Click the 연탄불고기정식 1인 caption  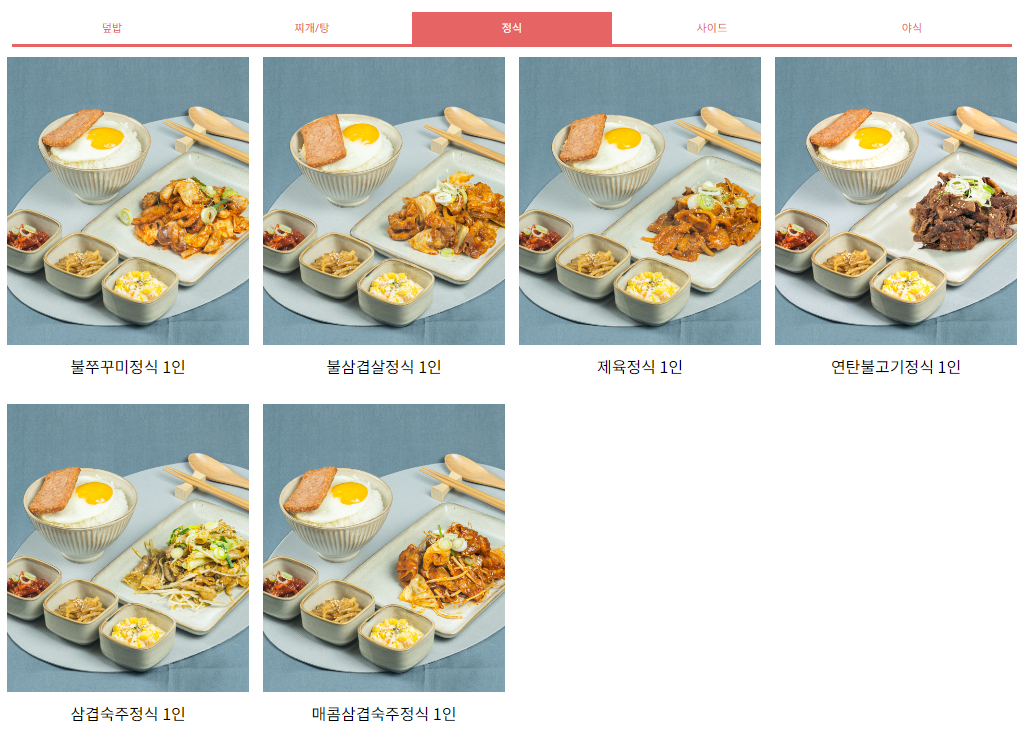click(896, 367)
